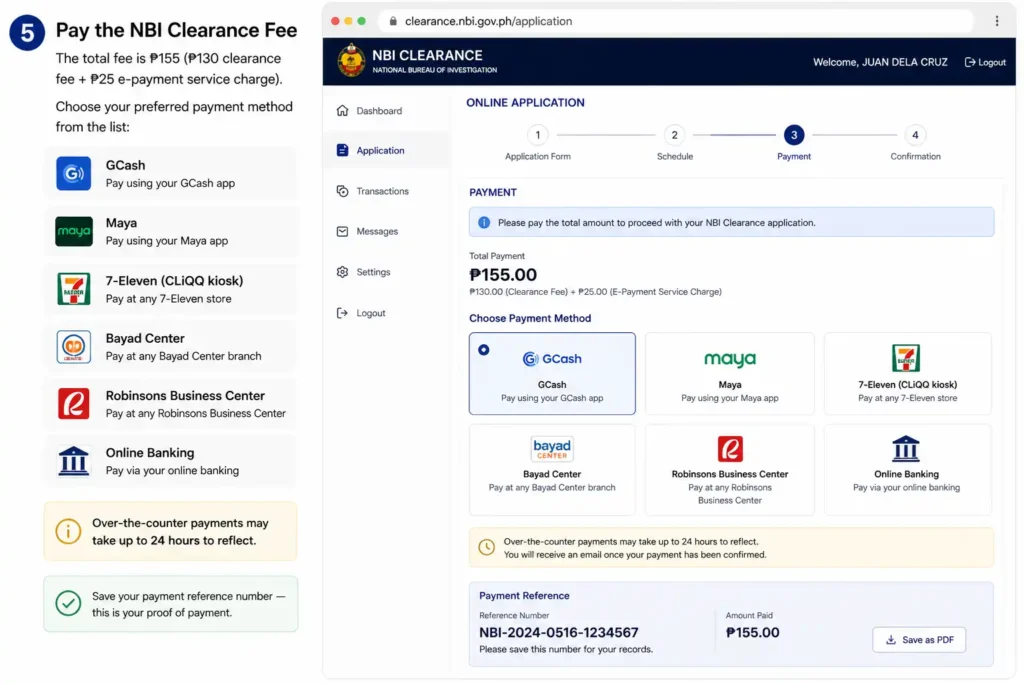Click the Transactions history icon

pyautogui.click(x=342, y=191)
